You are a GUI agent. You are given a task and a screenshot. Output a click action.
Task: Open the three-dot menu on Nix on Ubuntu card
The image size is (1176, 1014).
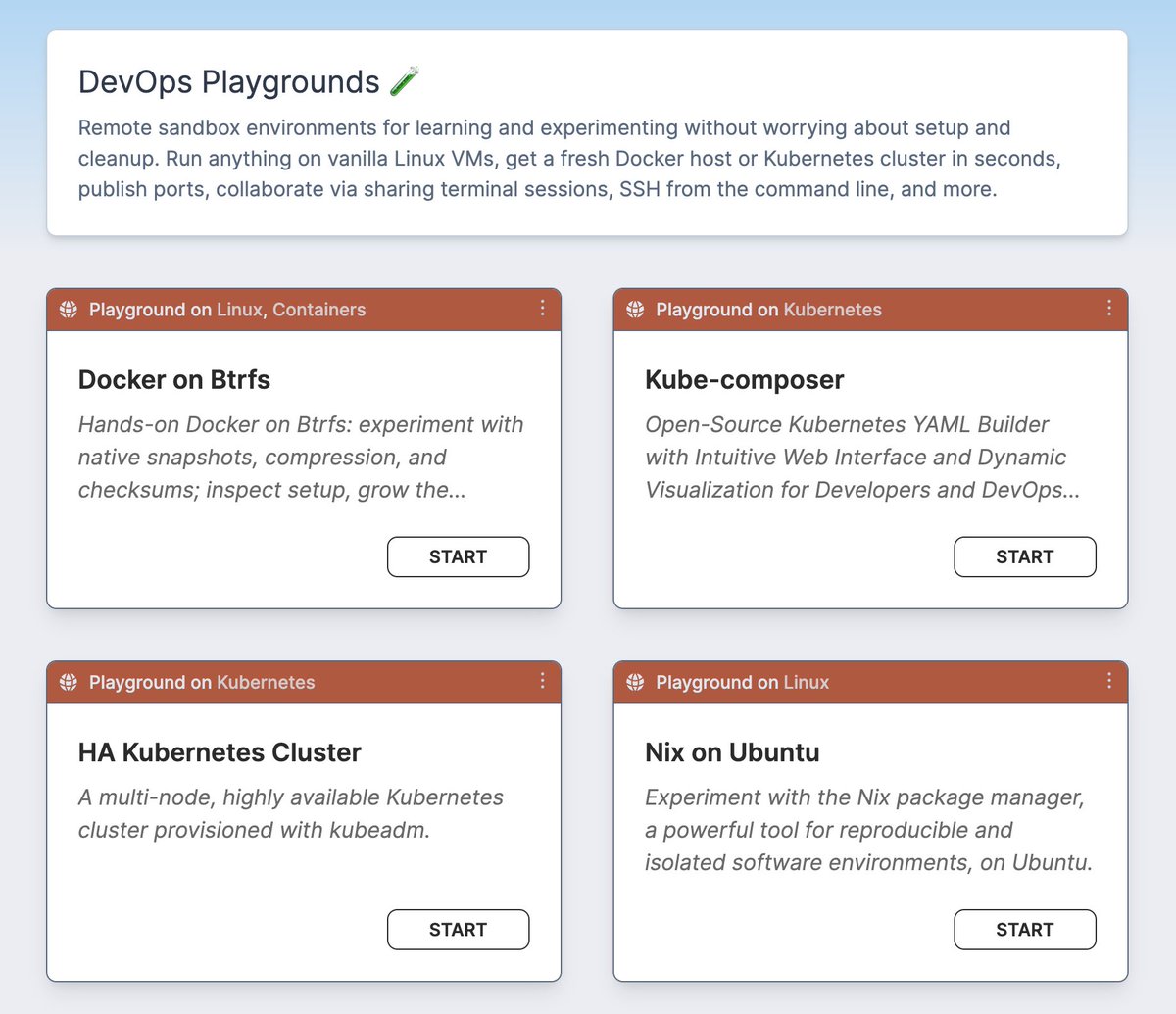[x=1108, y=680]
